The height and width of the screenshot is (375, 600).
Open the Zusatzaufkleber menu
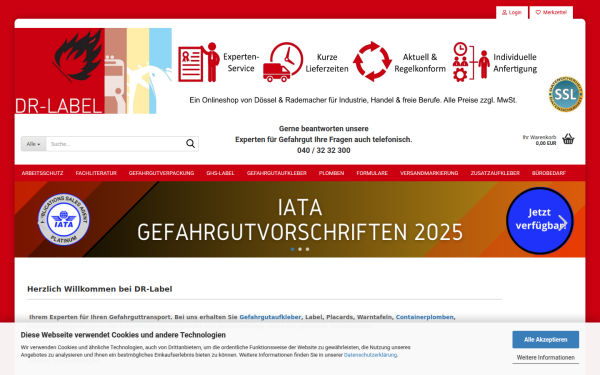coord(495,173)
